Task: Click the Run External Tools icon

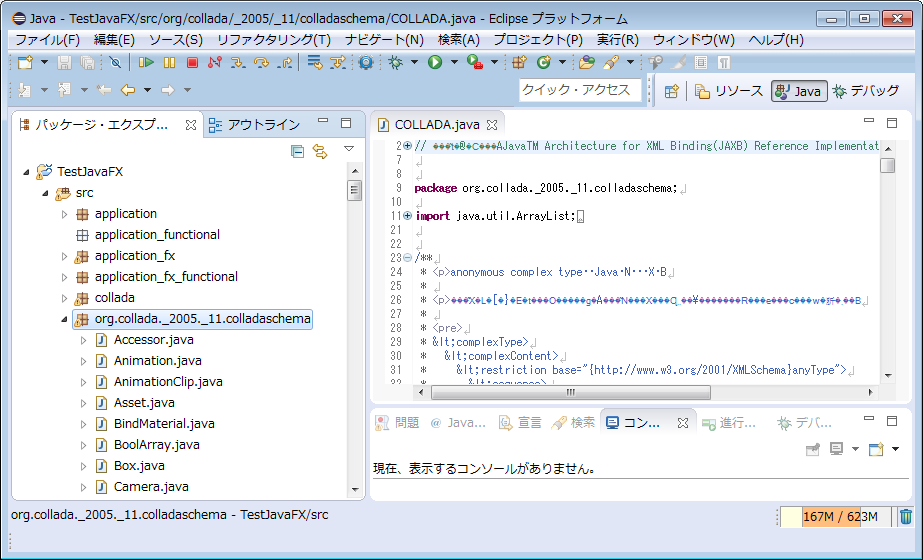Action: click(475, 62)
